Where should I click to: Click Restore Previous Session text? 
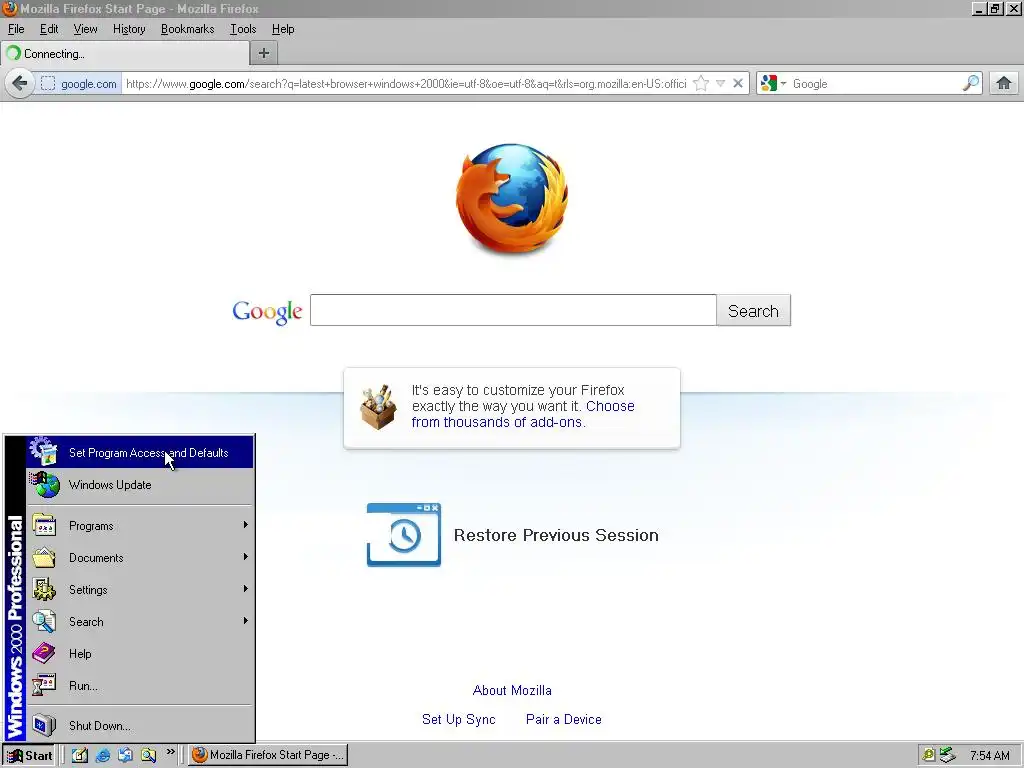pyautogui.click(x=556, y=535)
